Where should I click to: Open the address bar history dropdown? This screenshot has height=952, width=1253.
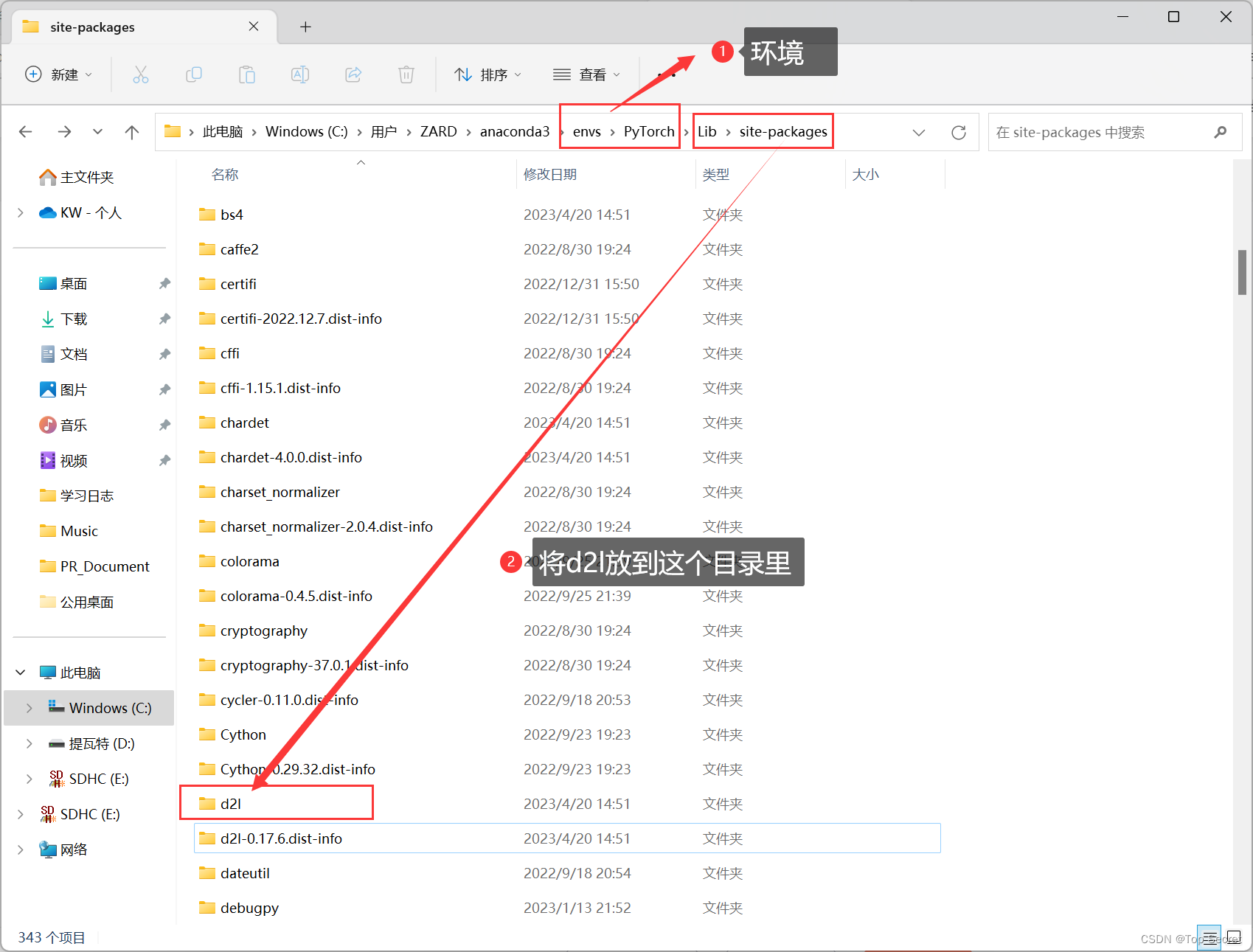[919, 132]
